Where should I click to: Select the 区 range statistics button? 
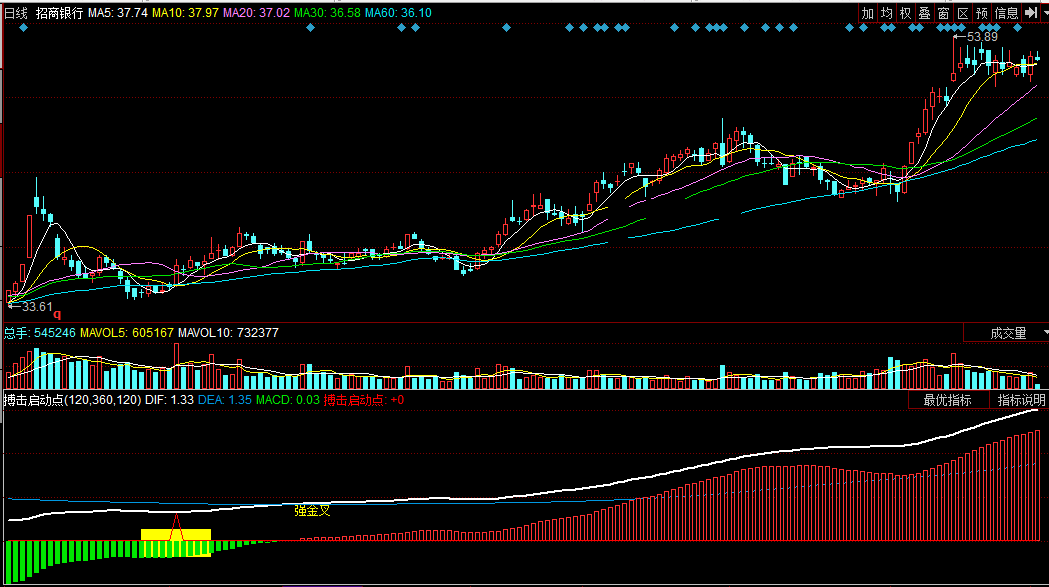pos(963,13)
